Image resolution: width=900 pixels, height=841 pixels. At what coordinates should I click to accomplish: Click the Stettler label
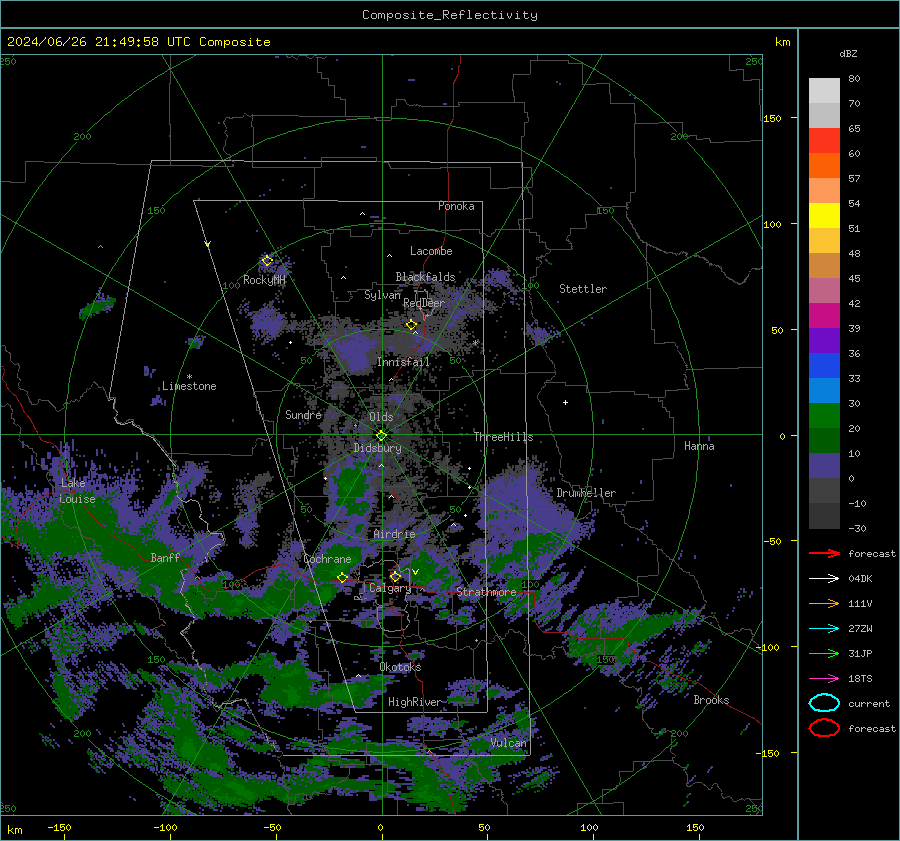(583, 289)
